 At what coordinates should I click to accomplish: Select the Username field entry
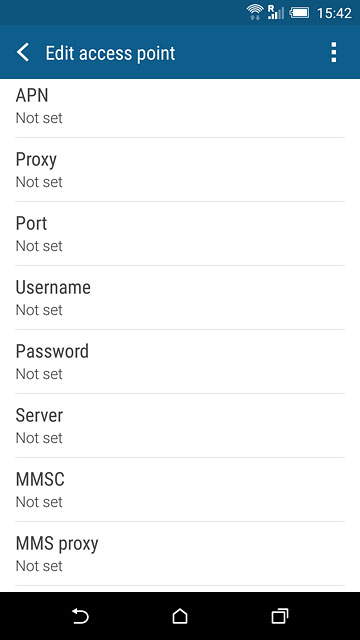click(180, 298)
